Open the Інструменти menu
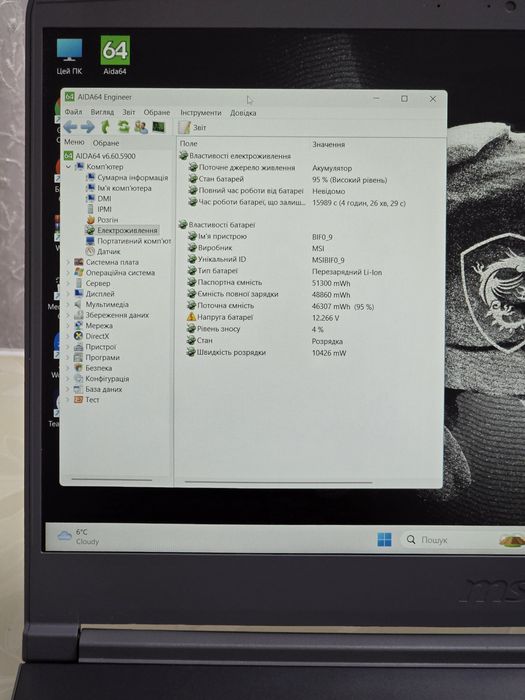 click(x=201, y=112)
